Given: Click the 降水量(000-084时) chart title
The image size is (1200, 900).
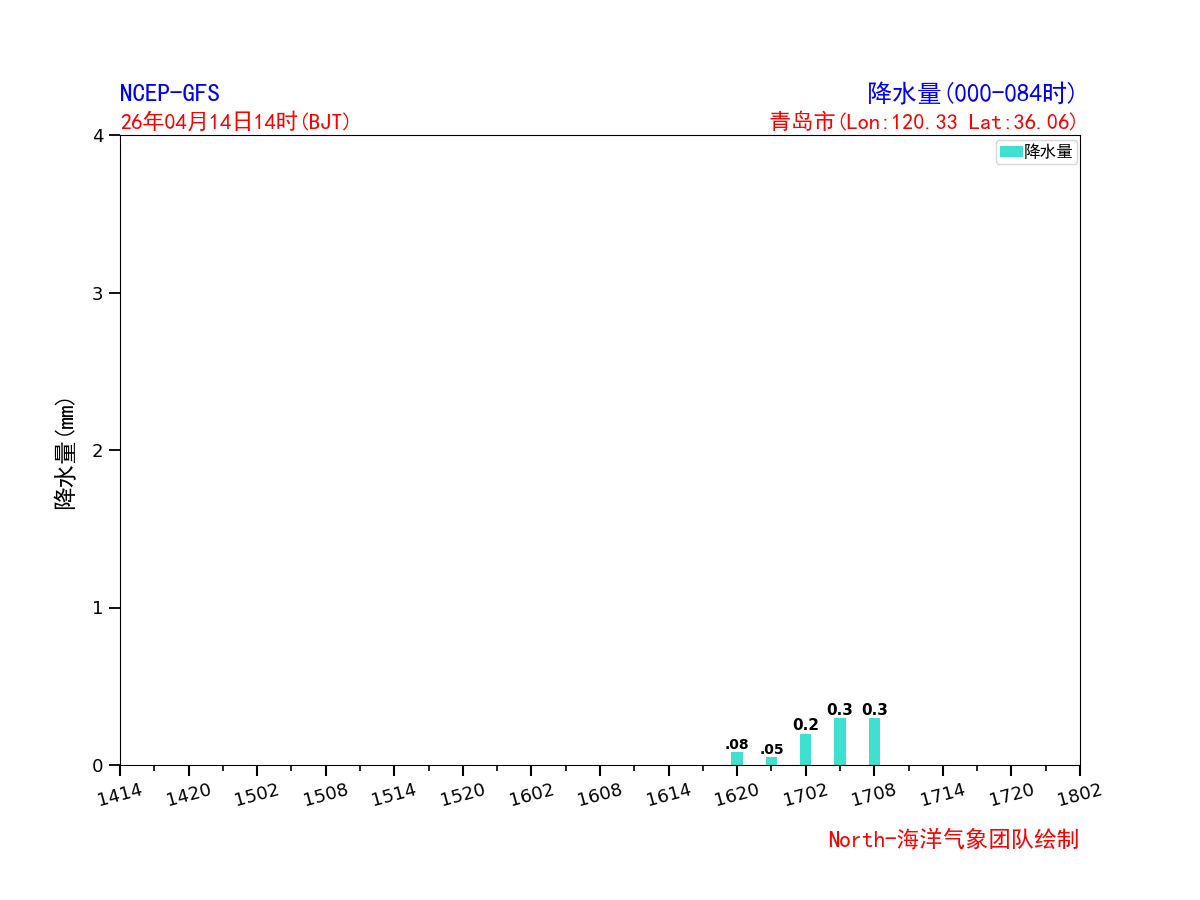Looking at the screenshot, I should (971, 94).
